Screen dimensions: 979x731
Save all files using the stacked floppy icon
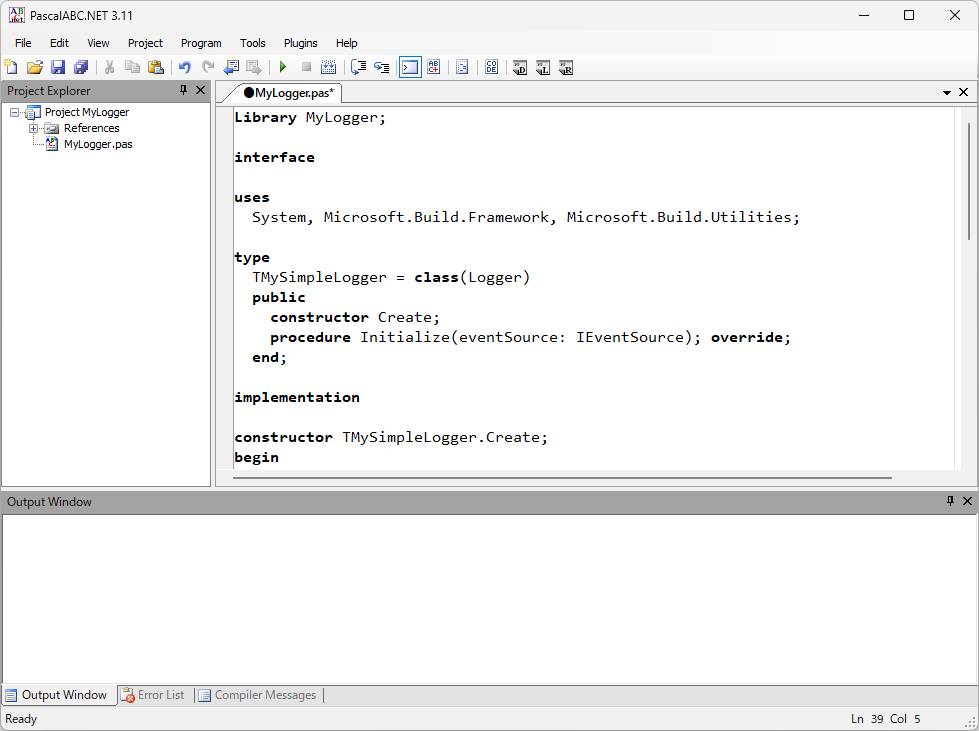(x=81, y=67)
